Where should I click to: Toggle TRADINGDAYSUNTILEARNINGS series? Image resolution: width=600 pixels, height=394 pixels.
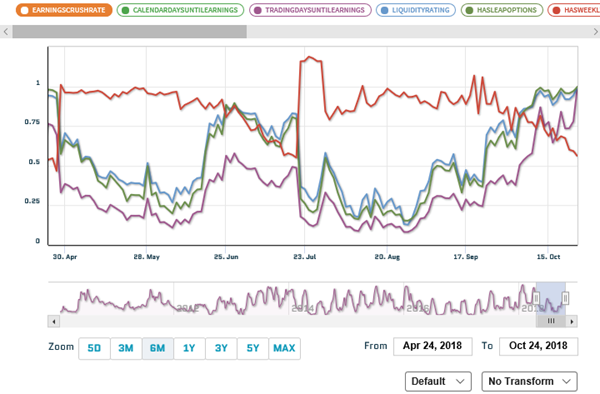tap(310, 10)
